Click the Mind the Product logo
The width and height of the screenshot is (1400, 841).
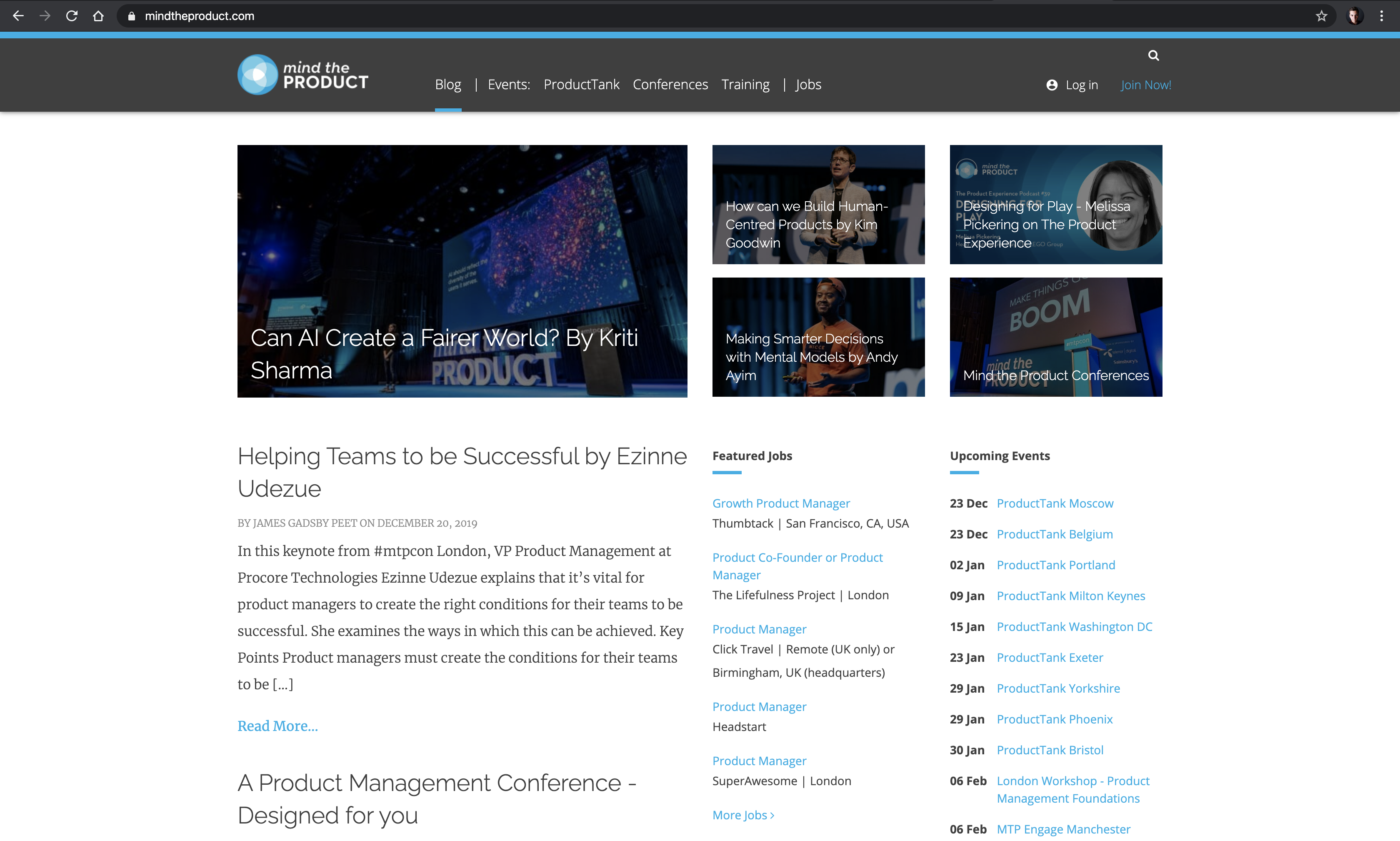pyautogui.click(x=303, y=75)
